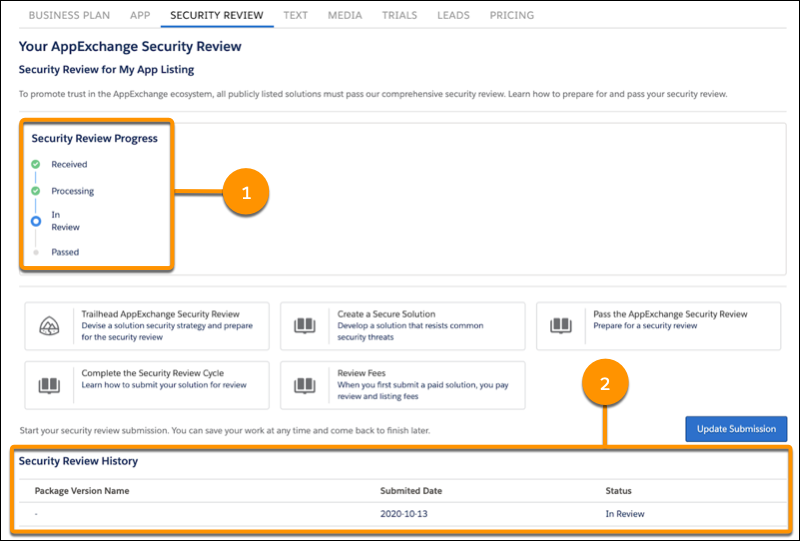Open the PRICING tab

pyautogui.click(x=512, y=15)
